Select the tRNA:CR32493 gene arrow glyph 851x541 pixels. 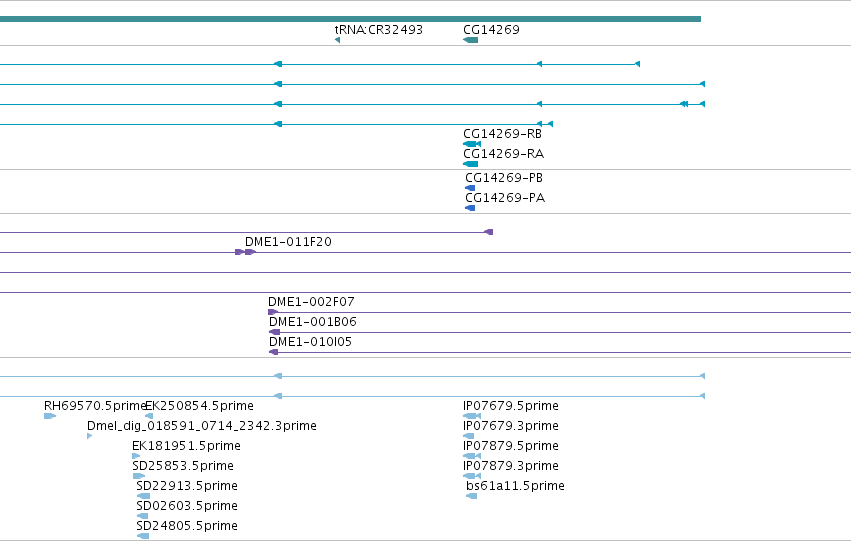338,40
